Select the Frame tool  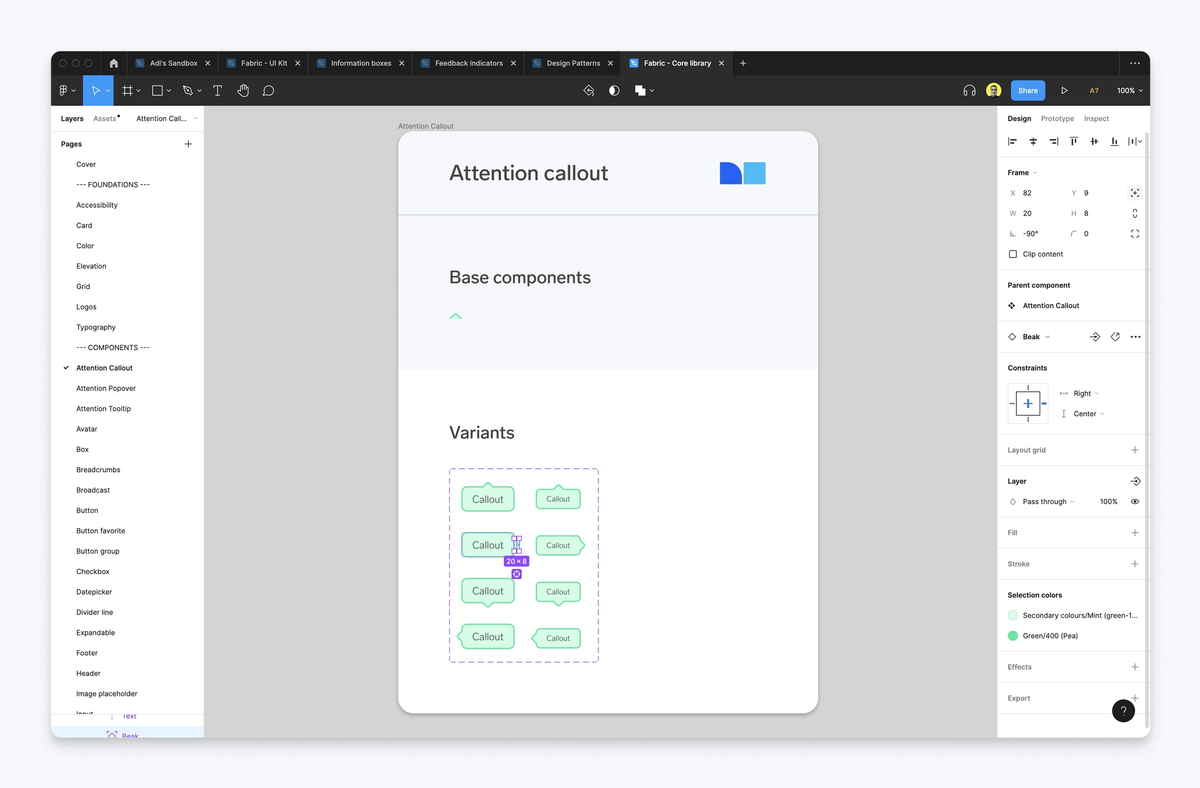[x=127, y=90]
